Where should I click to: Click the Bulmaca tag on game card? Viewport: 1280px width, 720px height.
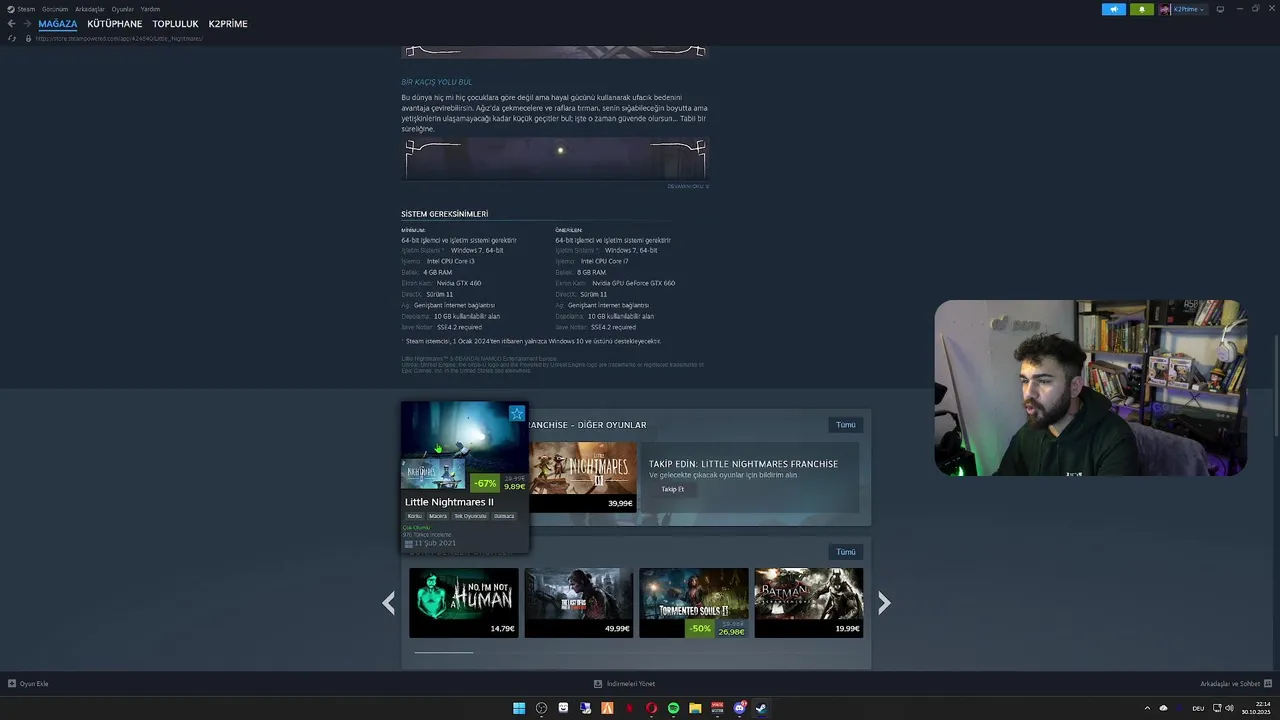coord(504,516)
